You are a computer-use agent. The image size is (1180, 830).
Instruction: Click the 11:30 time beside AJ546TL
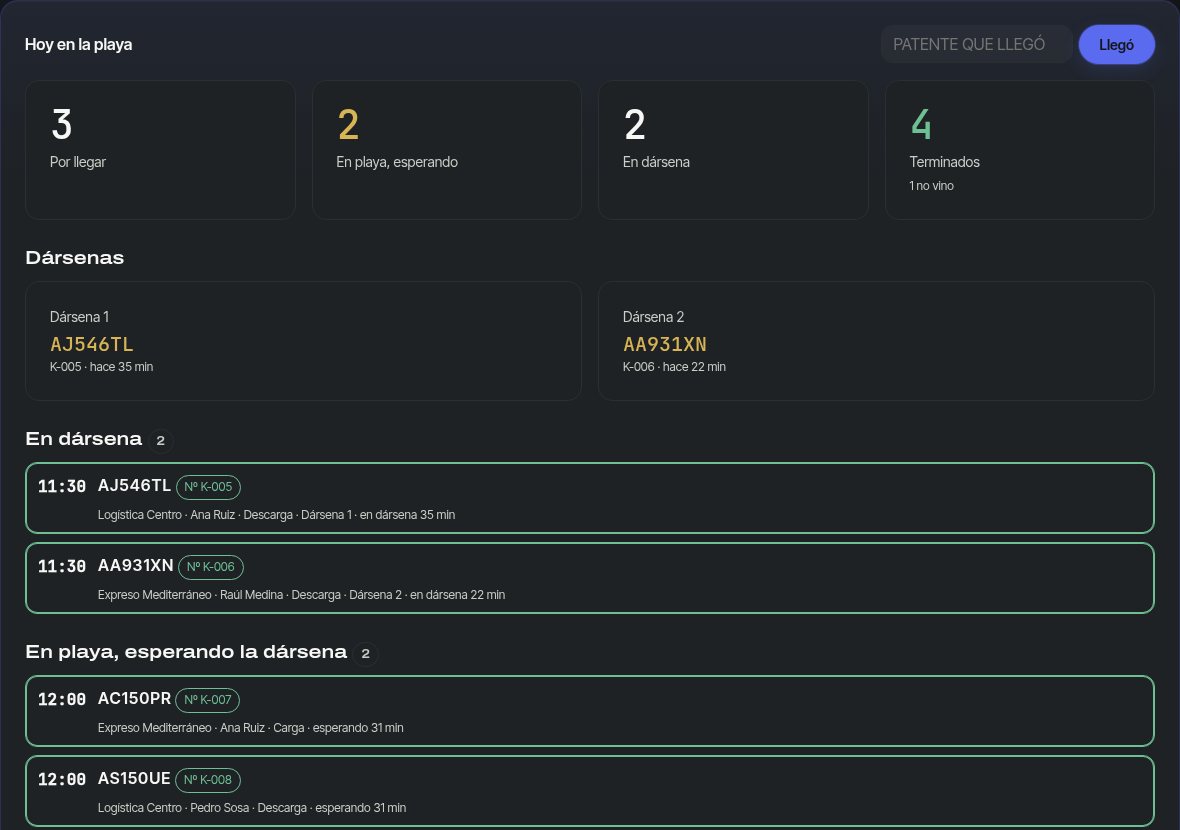click(62, 487)
